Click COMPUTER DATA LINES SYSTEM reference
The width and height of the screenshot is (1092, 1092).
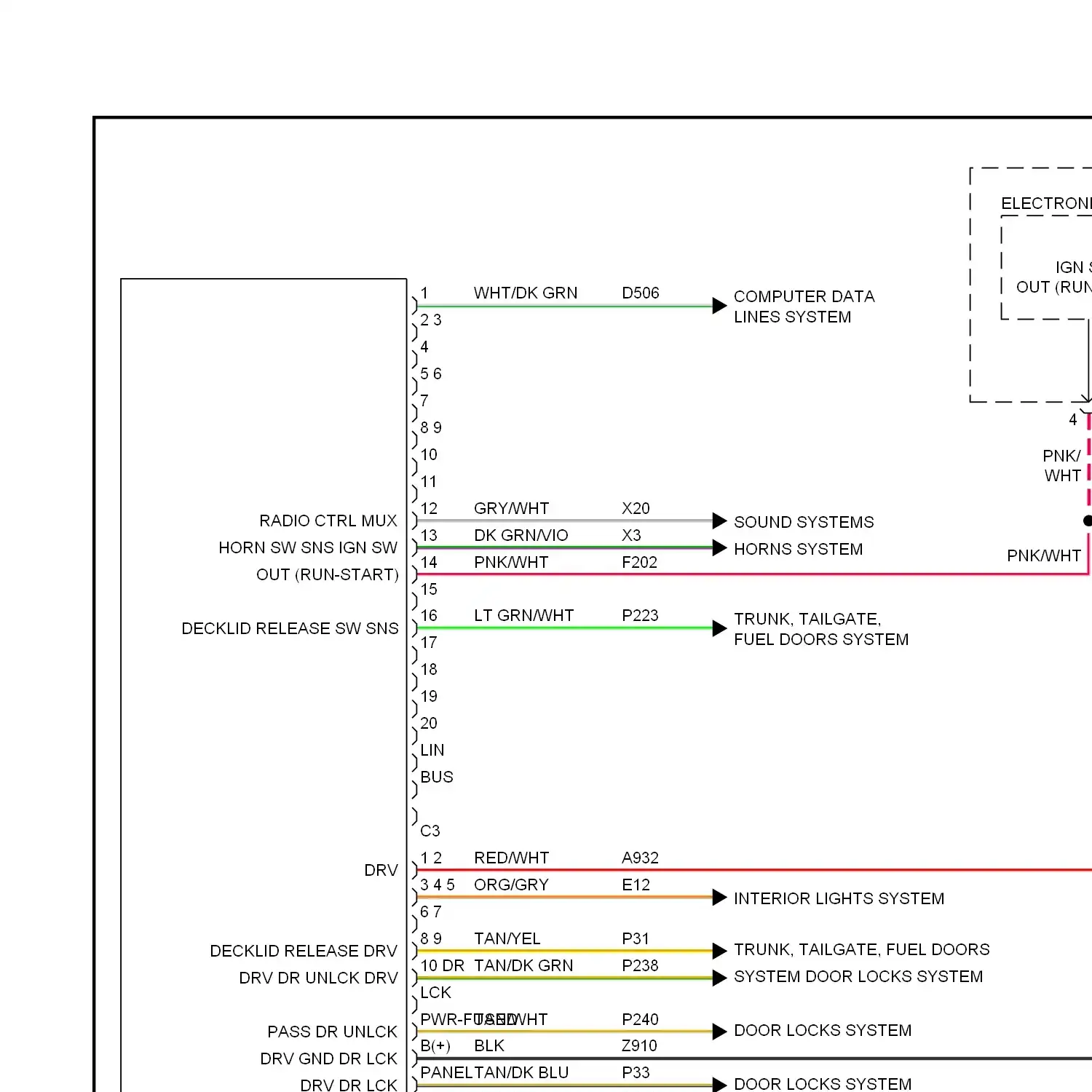(804, 306)
